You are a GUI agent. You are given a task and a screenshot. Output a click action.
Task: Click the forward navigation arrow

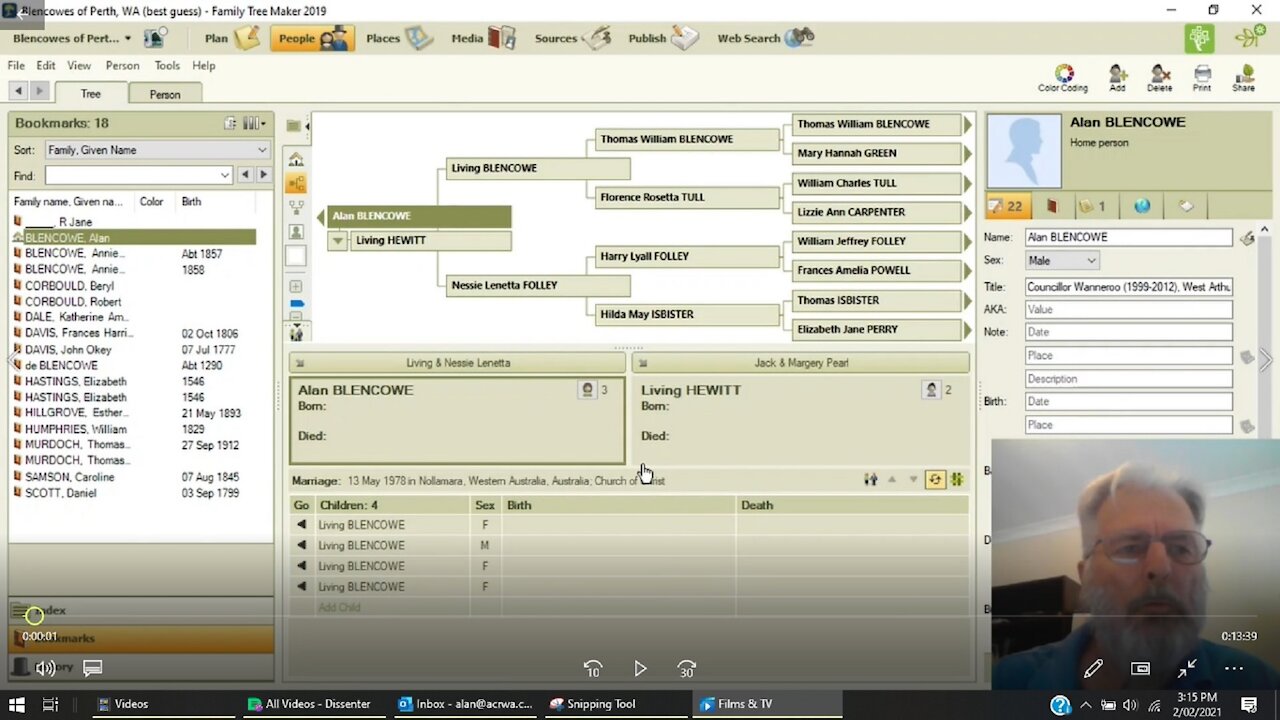pos(39,91)
